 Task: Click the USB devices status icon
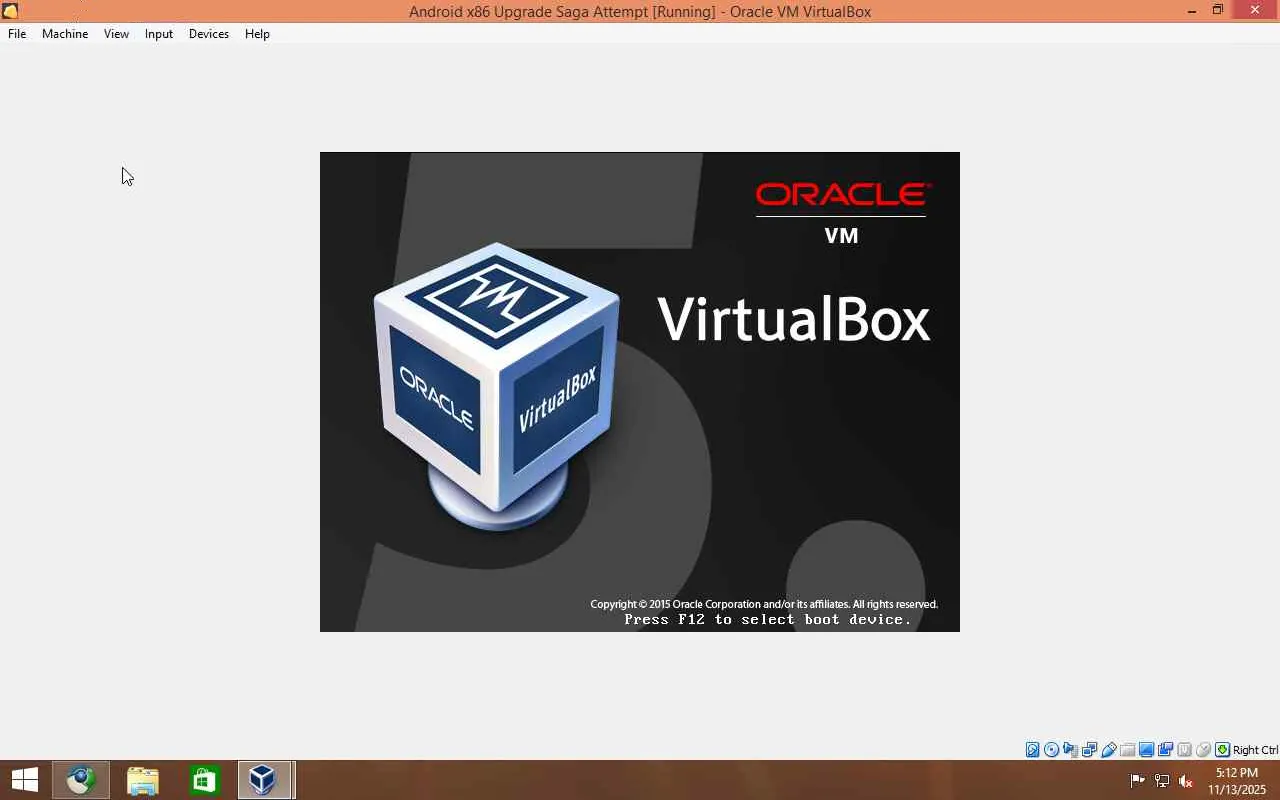[1109, 750]
